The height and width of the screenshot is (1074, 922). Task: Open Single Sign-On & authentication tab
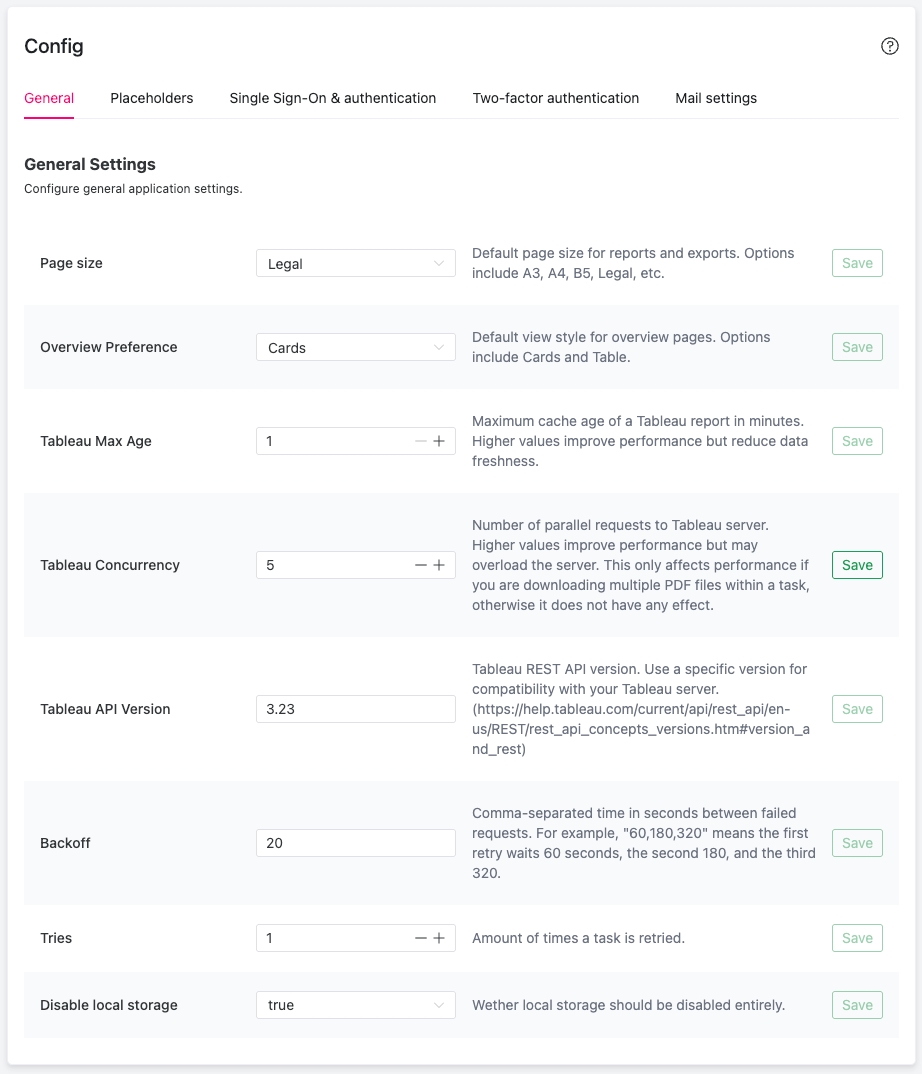[332, 98]
